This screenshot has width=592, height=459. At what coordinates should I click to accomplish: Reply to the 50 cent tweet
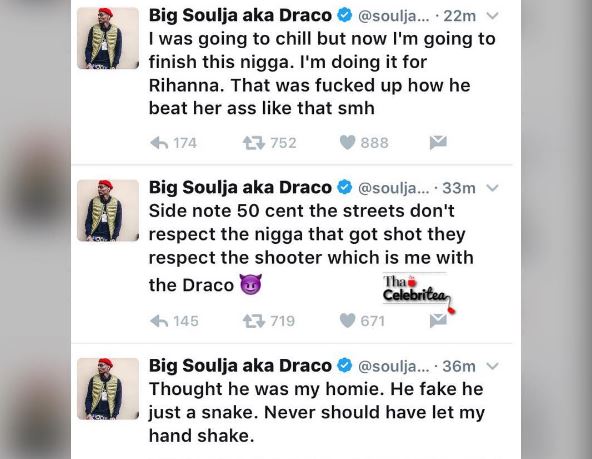coord(159,321)
